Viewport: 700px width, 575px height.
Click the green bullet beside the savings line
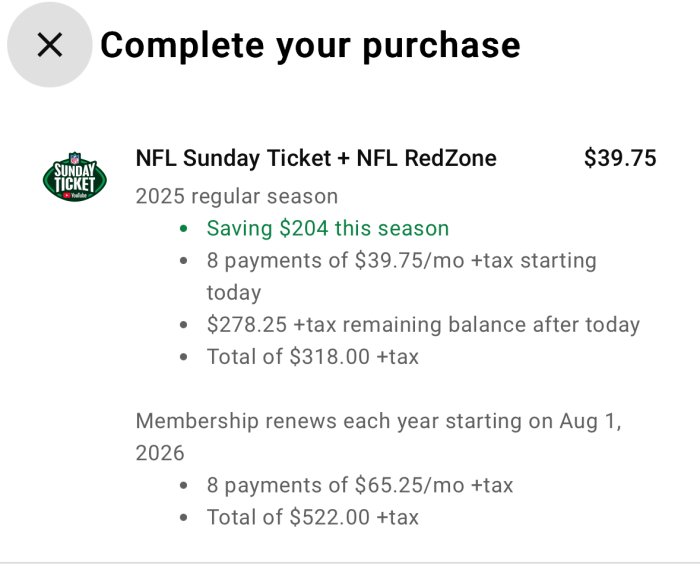(183, 229)
